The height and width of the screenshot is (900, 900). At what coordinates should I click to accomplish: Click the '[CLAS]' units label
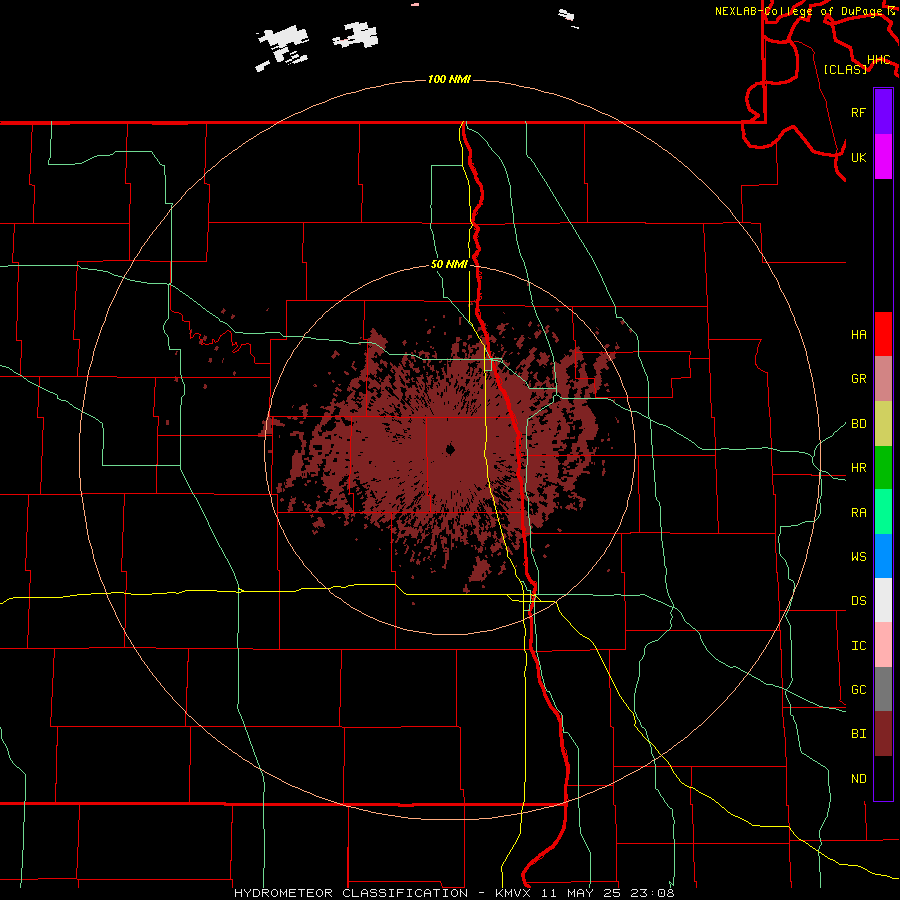click(845, 69)
